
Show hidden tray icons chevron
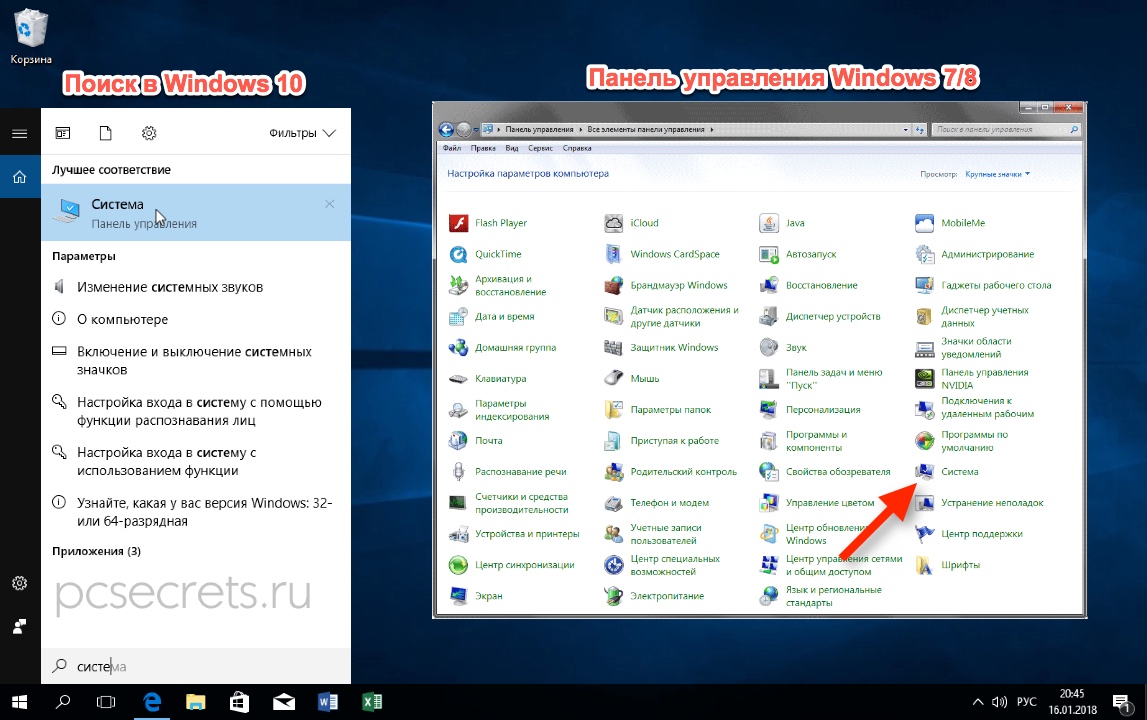(x=978, y=702)
